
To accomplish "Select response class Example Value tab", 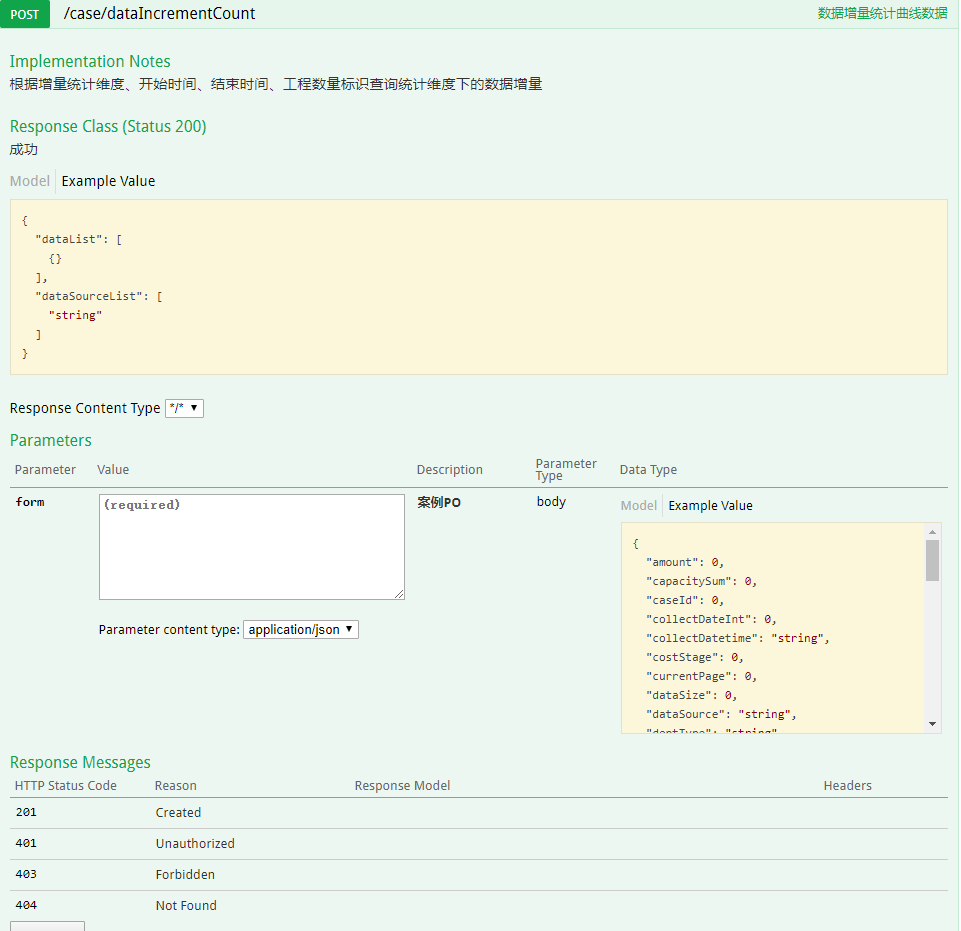I will [108, 181].
